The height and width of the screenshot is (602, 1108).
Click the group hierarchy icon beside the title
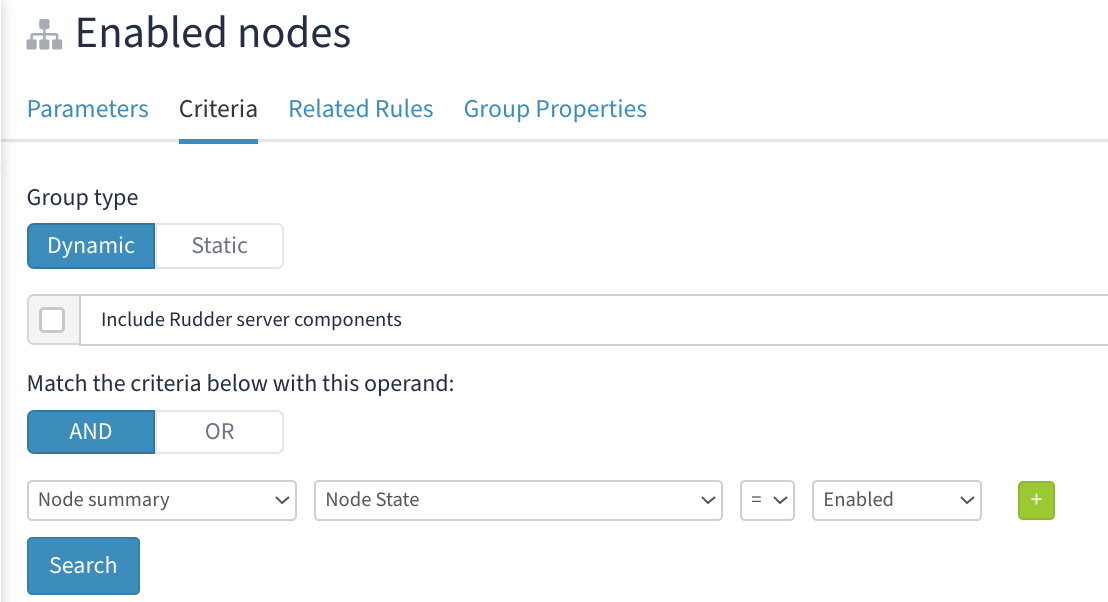[x=44, y=35]
